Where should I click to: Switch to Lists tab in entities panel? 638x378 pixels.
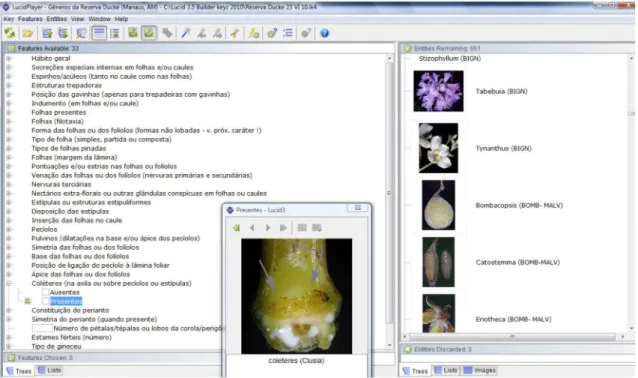(446, 370)
